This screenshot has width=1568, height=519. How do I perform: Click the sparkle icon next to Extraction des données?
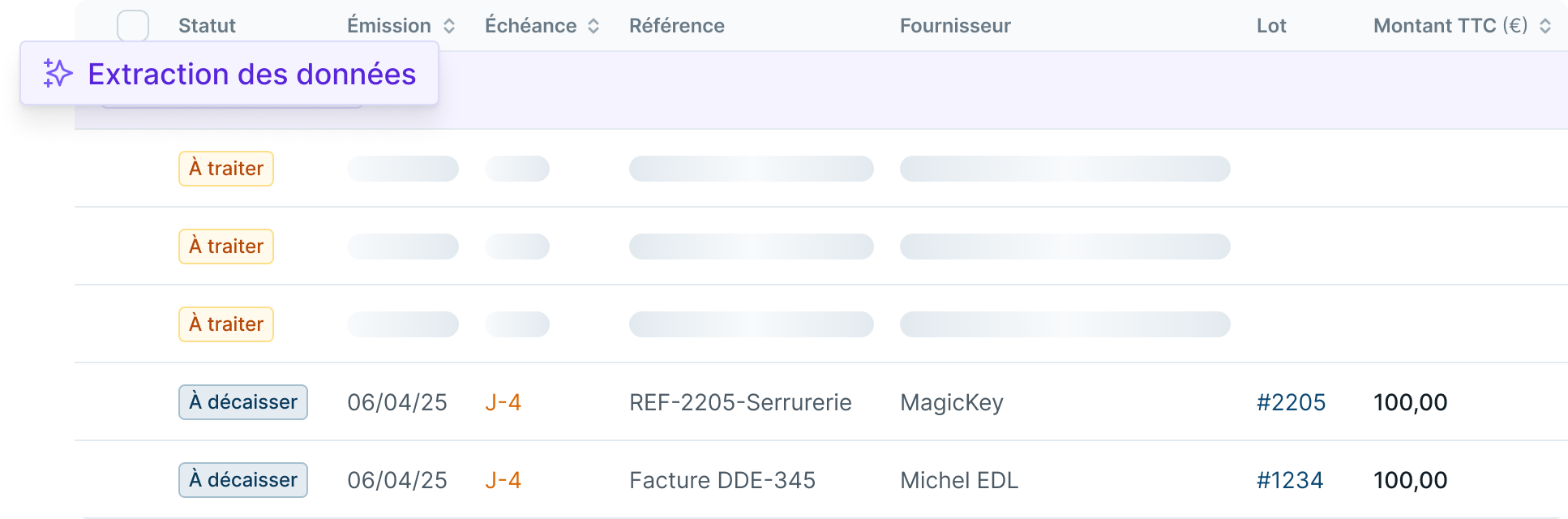tap(56, 74)
